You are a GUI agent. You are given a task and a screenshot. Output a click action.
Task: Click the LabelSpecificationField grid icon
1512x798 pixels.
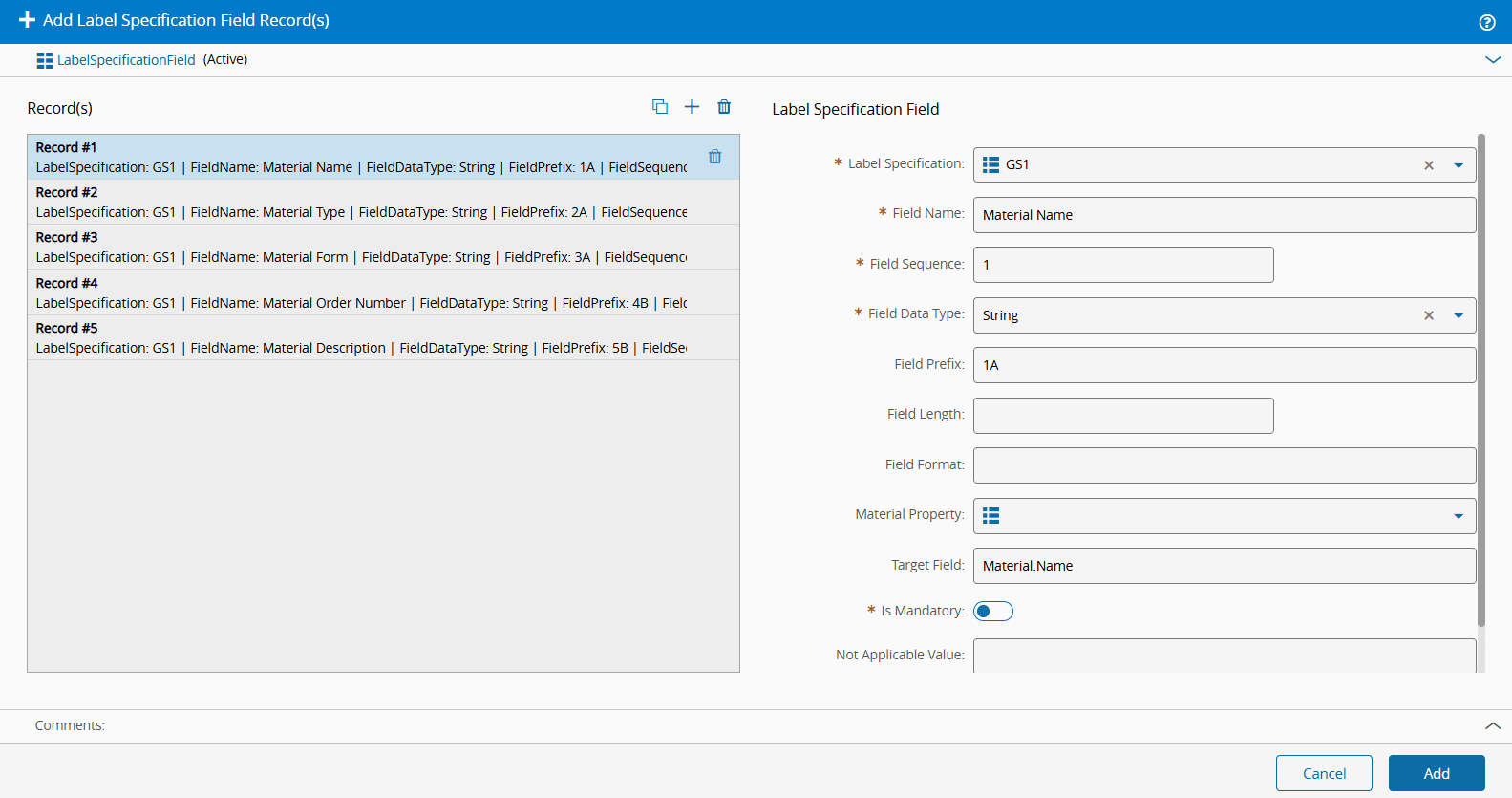click(x=45, y=60)
